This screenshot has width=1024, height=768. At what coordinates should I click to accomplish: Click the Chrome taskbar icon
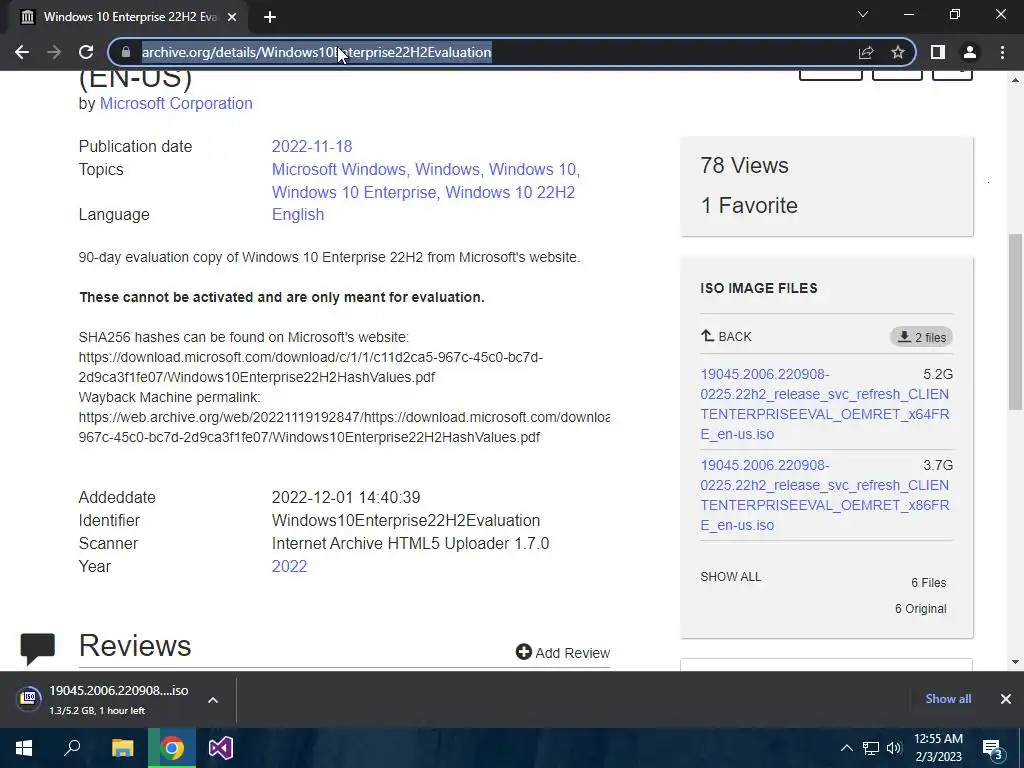click(172, 748)
